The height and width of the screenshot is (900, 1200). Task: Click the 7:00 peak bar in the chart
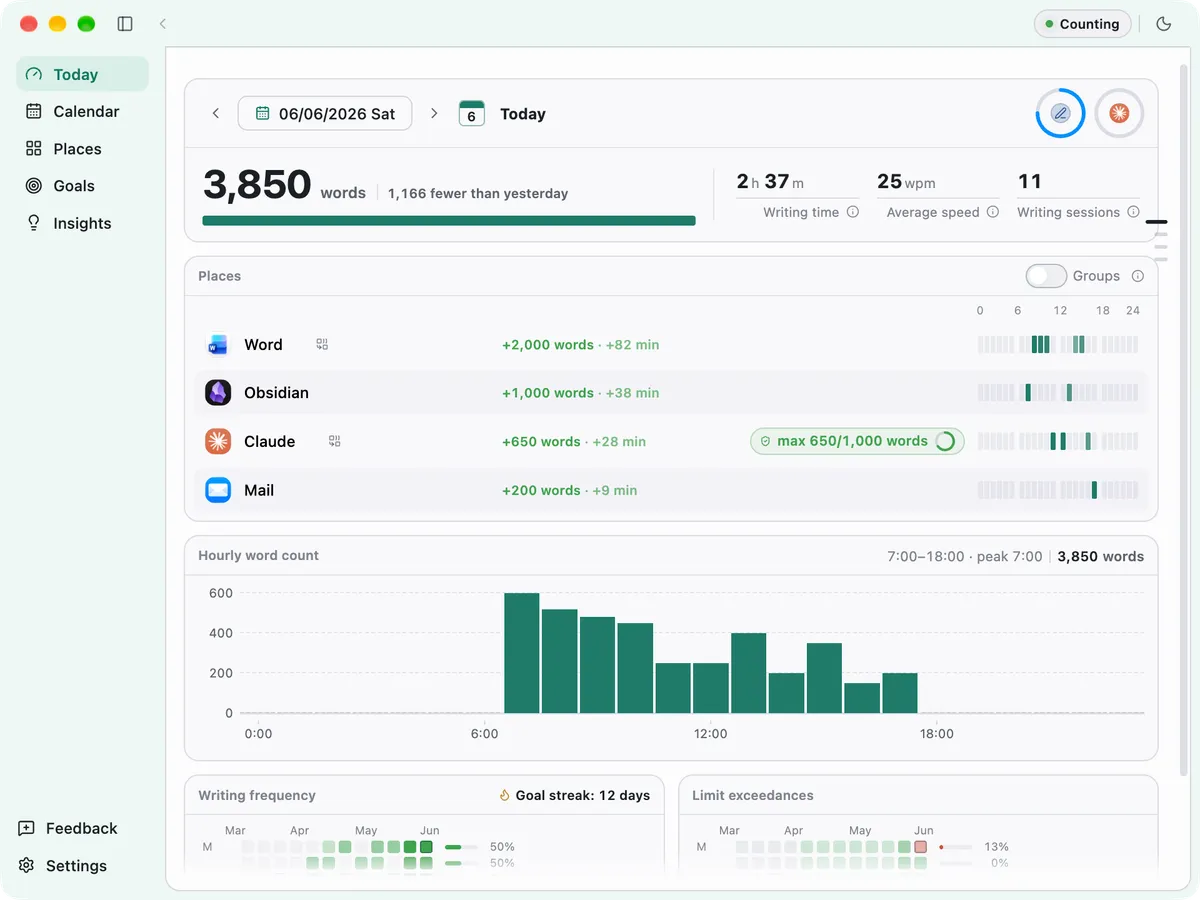522,653
